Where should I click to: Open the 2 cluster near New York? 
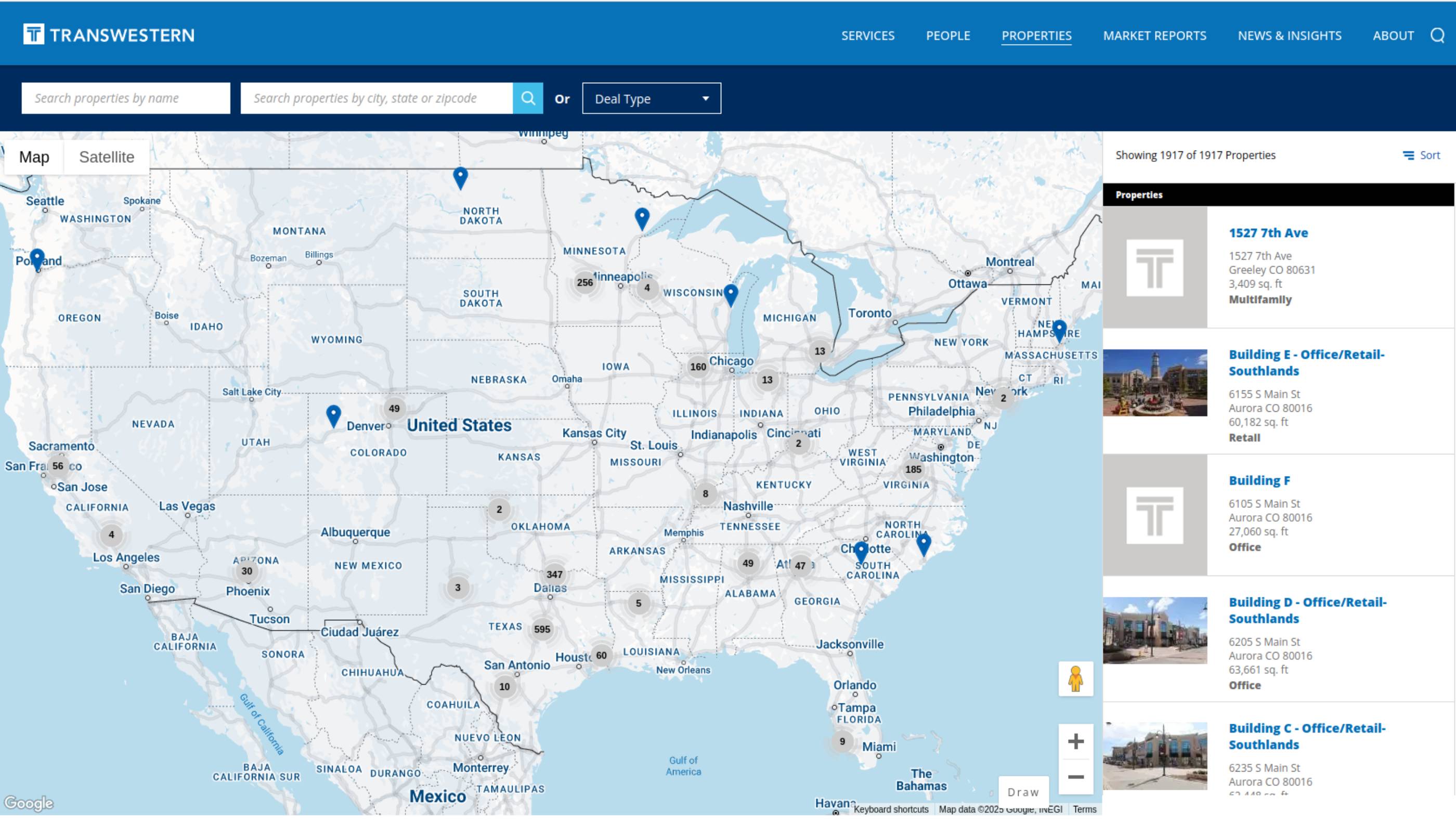1003,398
